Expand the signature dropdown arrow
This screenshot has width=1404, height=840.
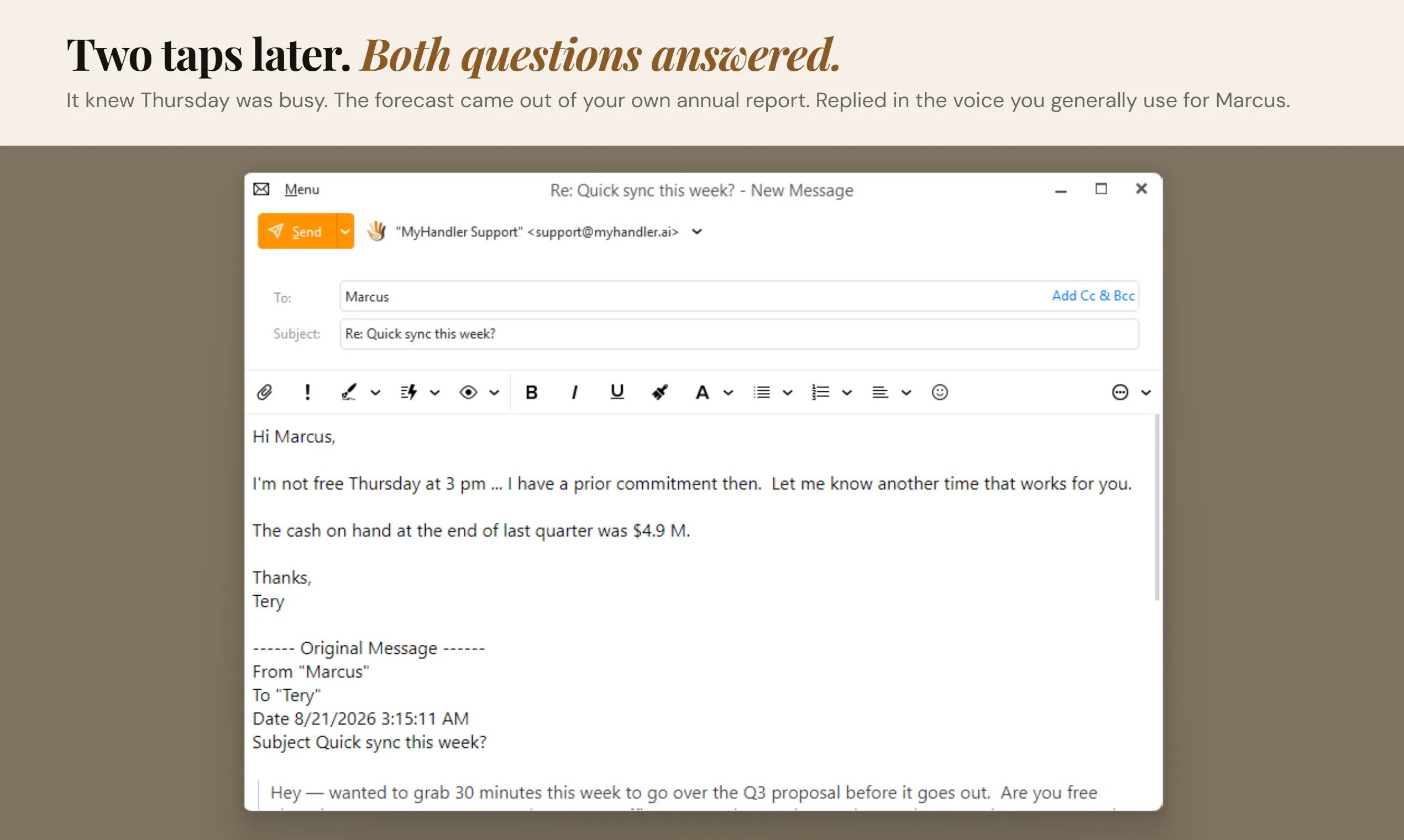[375, 392]
